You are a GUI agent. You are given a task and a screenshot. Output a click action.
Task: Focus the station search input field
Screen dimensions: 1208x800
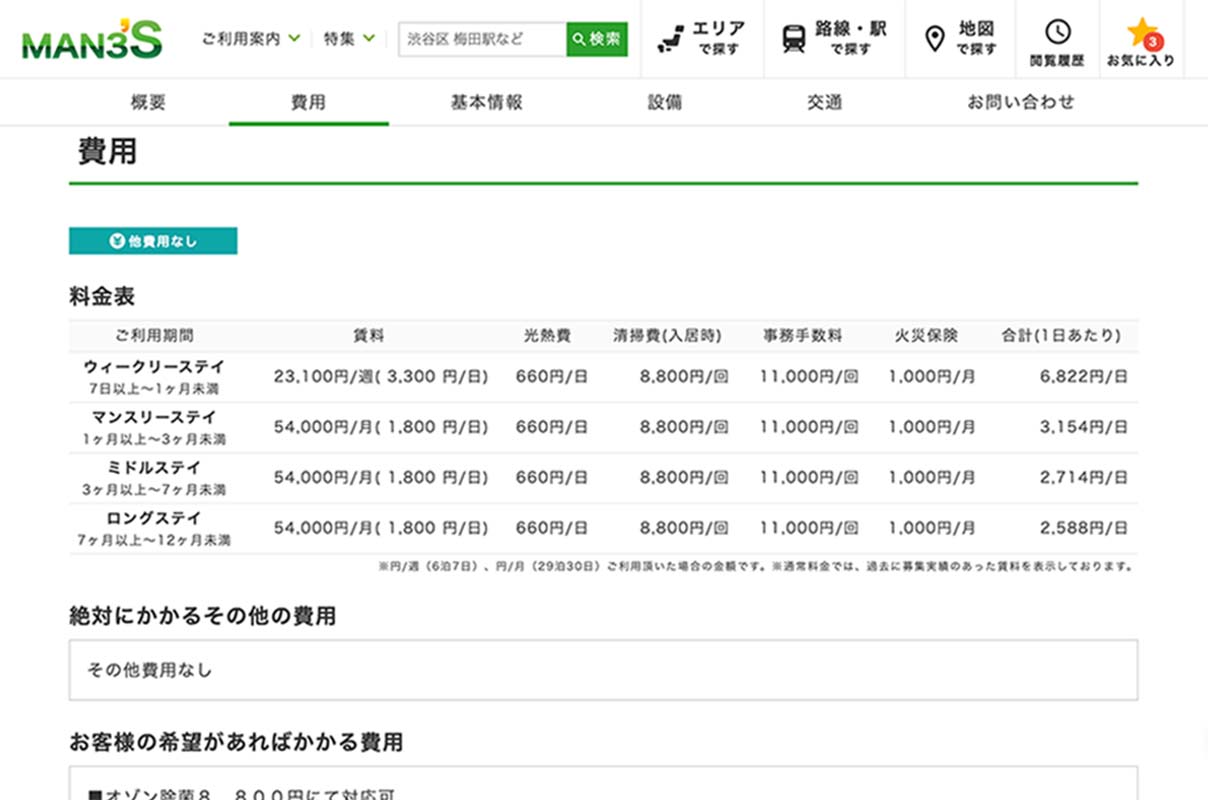482,39
